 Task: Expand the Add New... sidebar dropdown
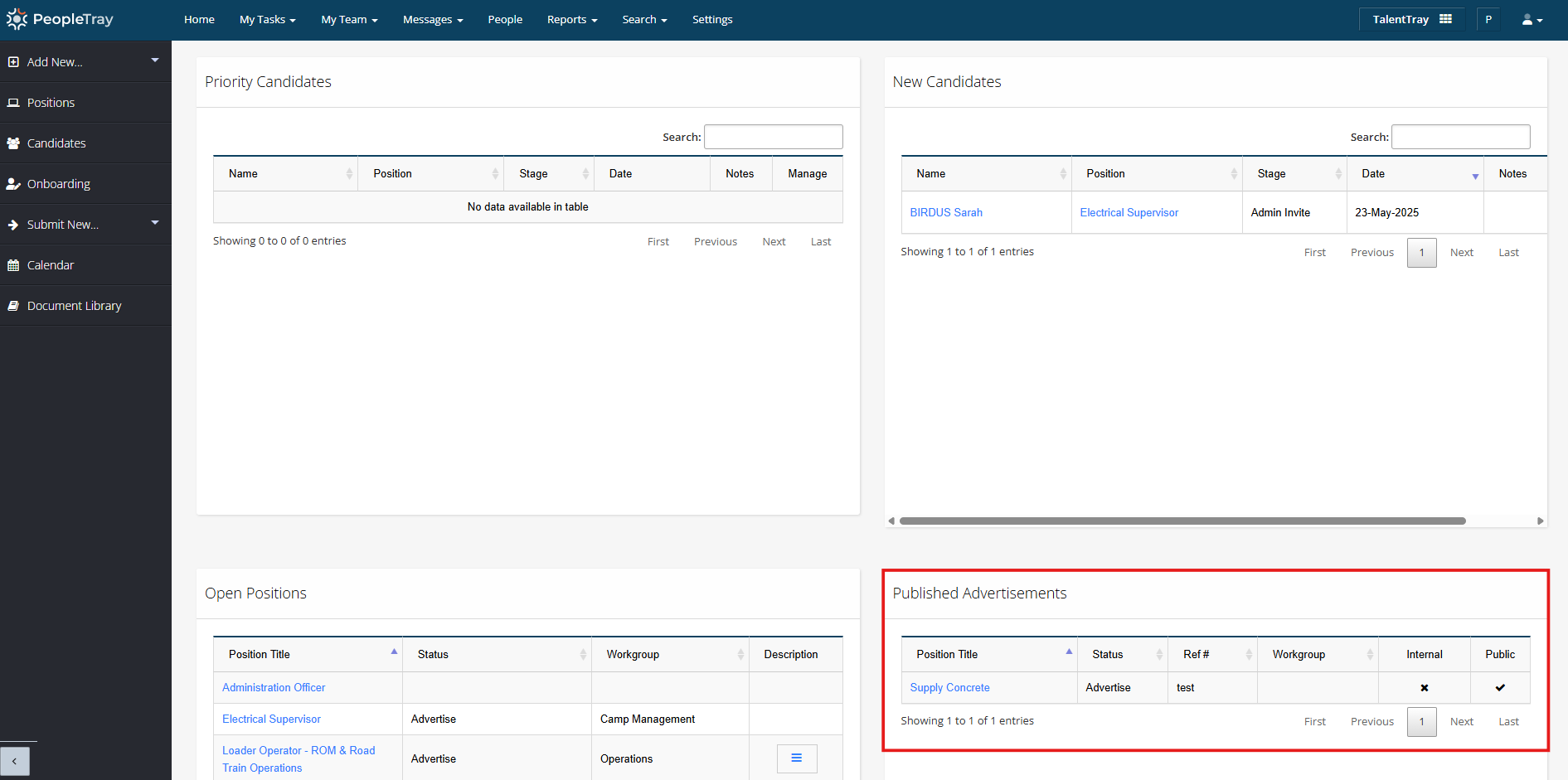coord(154,61)
